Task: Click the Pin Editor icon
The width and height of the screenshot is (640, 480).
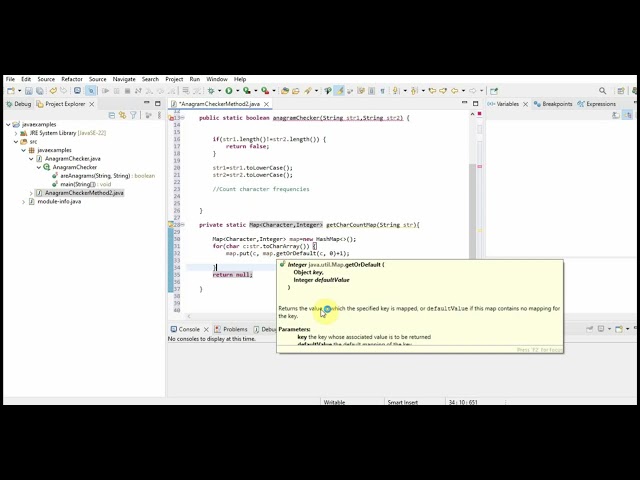Action: click(x=494, y=91)
